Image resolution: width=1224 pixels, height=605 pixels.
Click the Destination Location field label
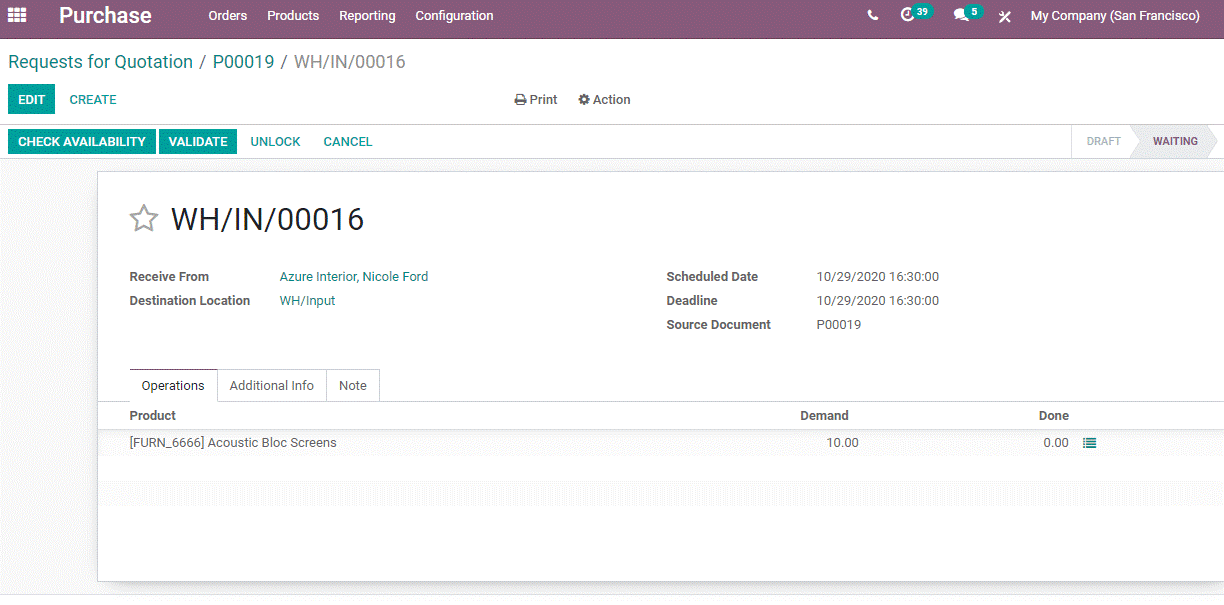(x=190, y=301)
